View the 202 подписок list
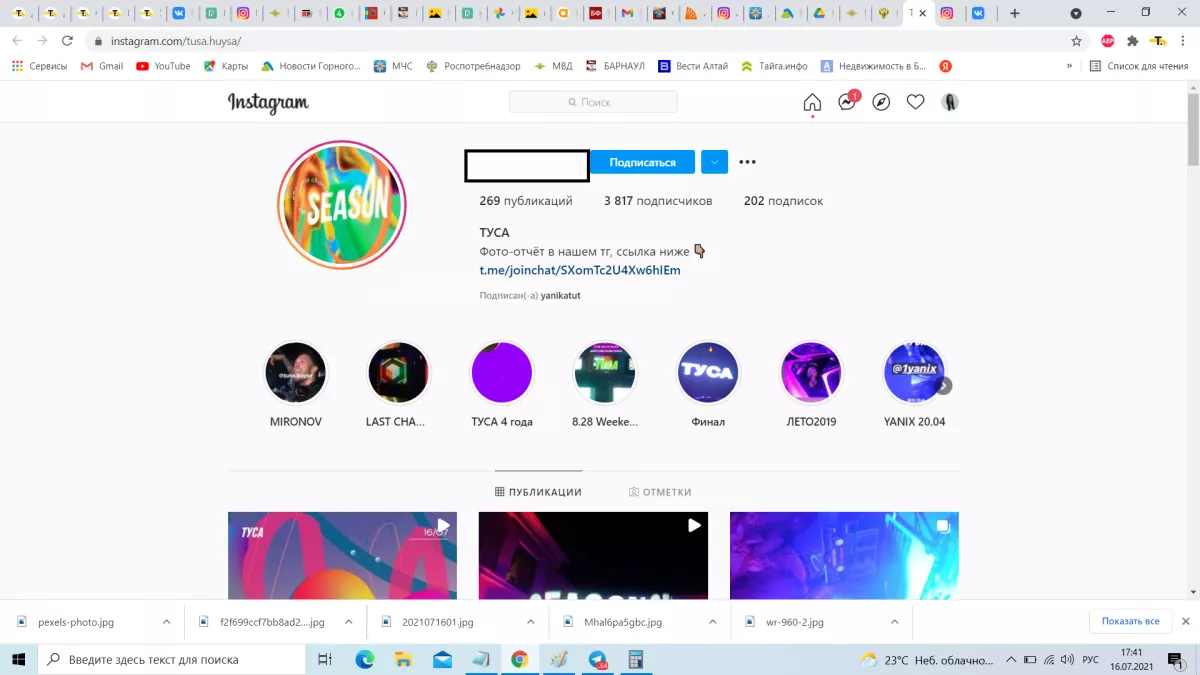Image resolution: width=1200 pixels, height=675 pixels. click(784, 201)
